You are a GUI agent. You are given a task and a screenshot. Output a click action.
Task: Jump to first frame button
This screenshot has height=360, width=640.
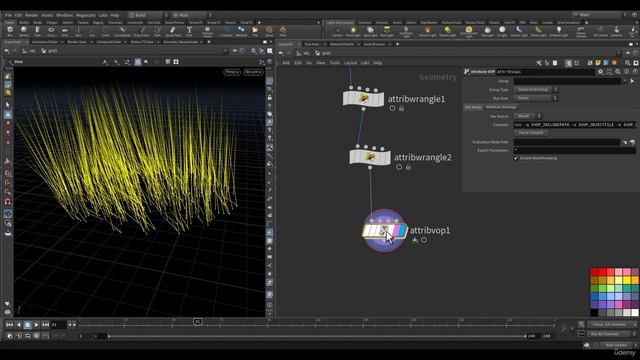tap(9, 325)
